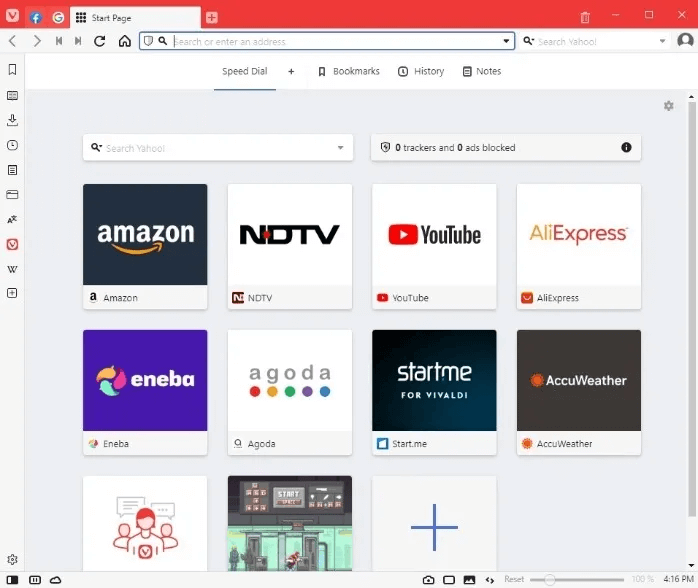Open the Start.me speed dial
This screenshot has height=588, width=698.
pos(434,393)
